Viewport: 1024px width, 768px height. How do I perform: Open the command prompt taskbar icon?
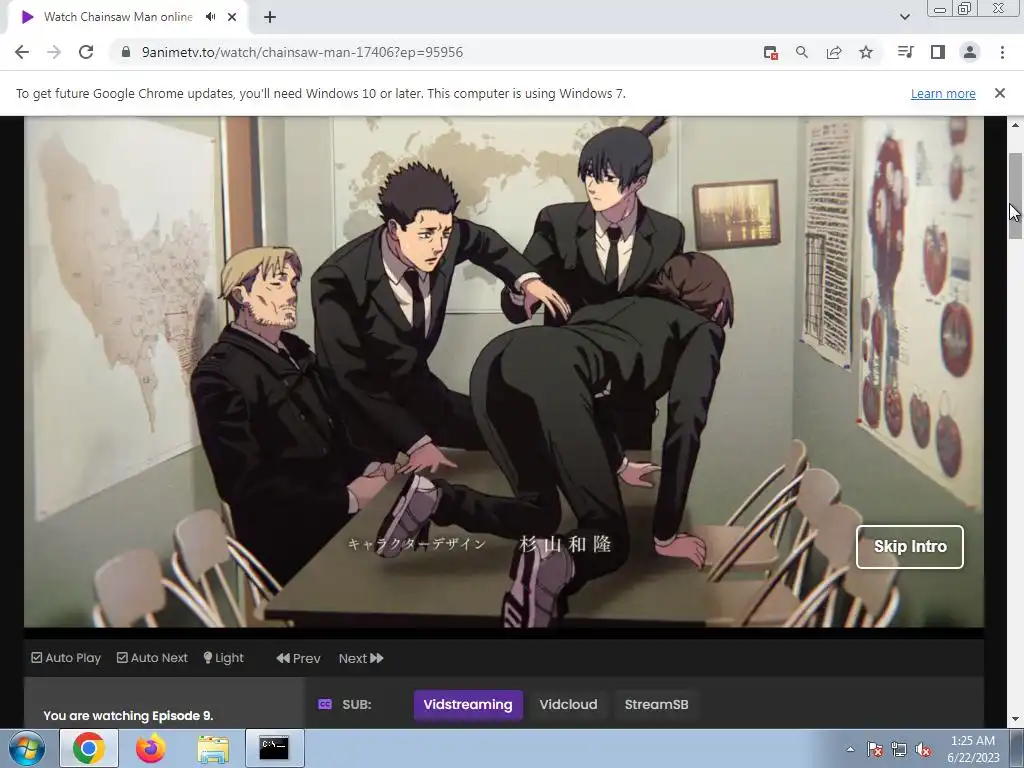point(274,748)
